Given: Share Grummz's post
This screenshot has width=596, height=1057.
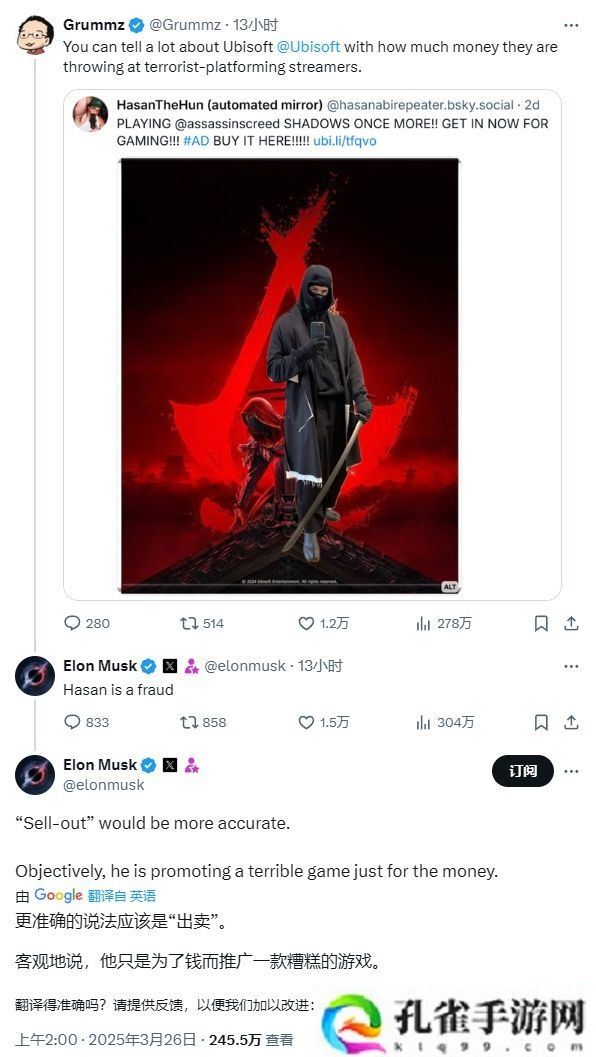Looking at the screenshot, I should [572, 624].
